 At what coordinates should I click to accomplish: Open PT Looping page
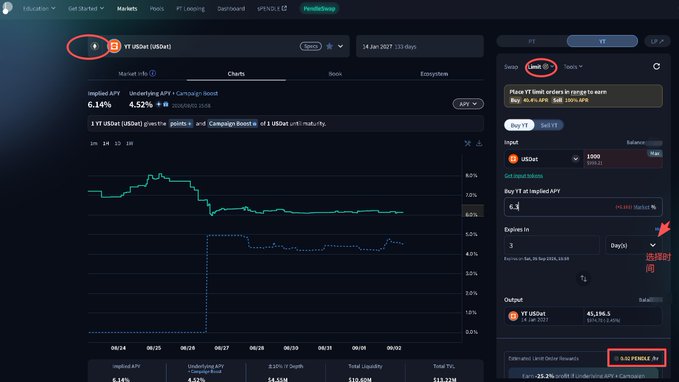[191, 8]
